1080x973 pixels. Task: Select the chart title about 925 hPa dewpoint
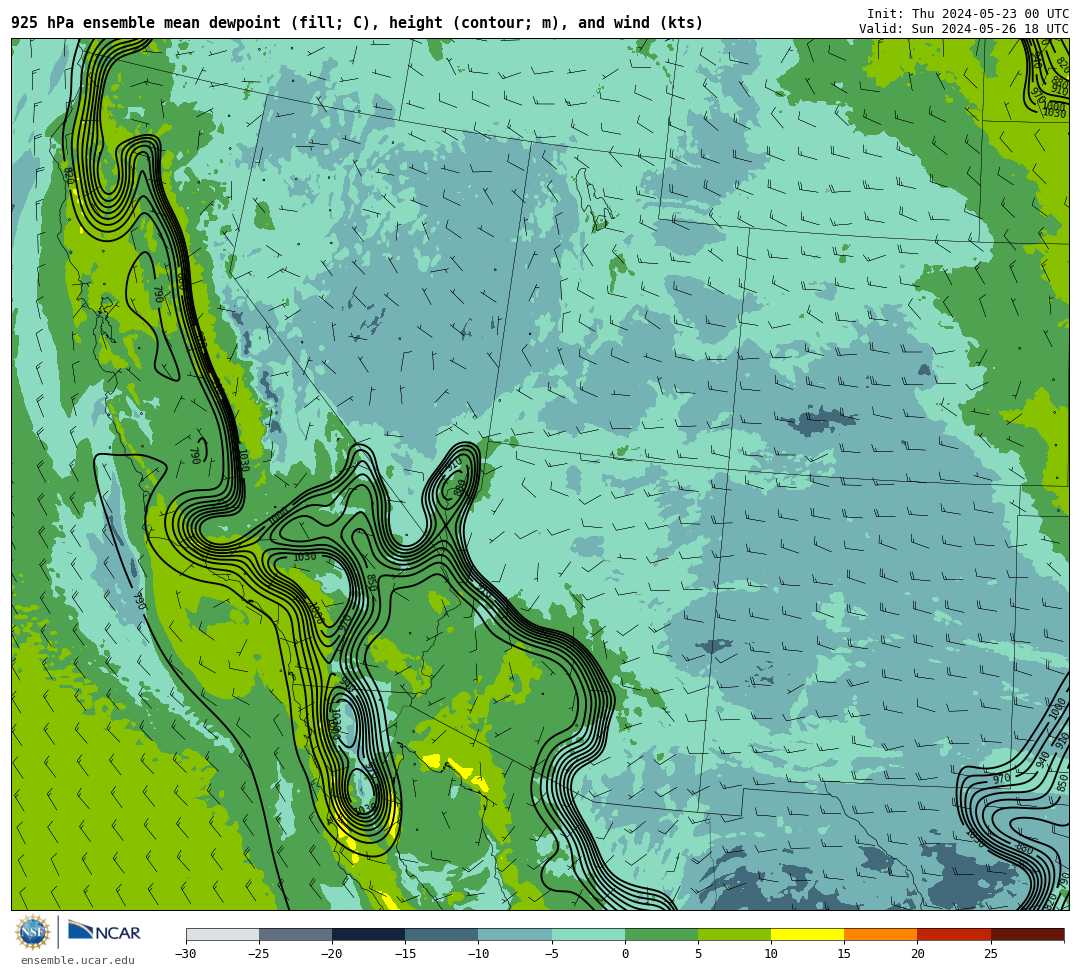(357, 23)
